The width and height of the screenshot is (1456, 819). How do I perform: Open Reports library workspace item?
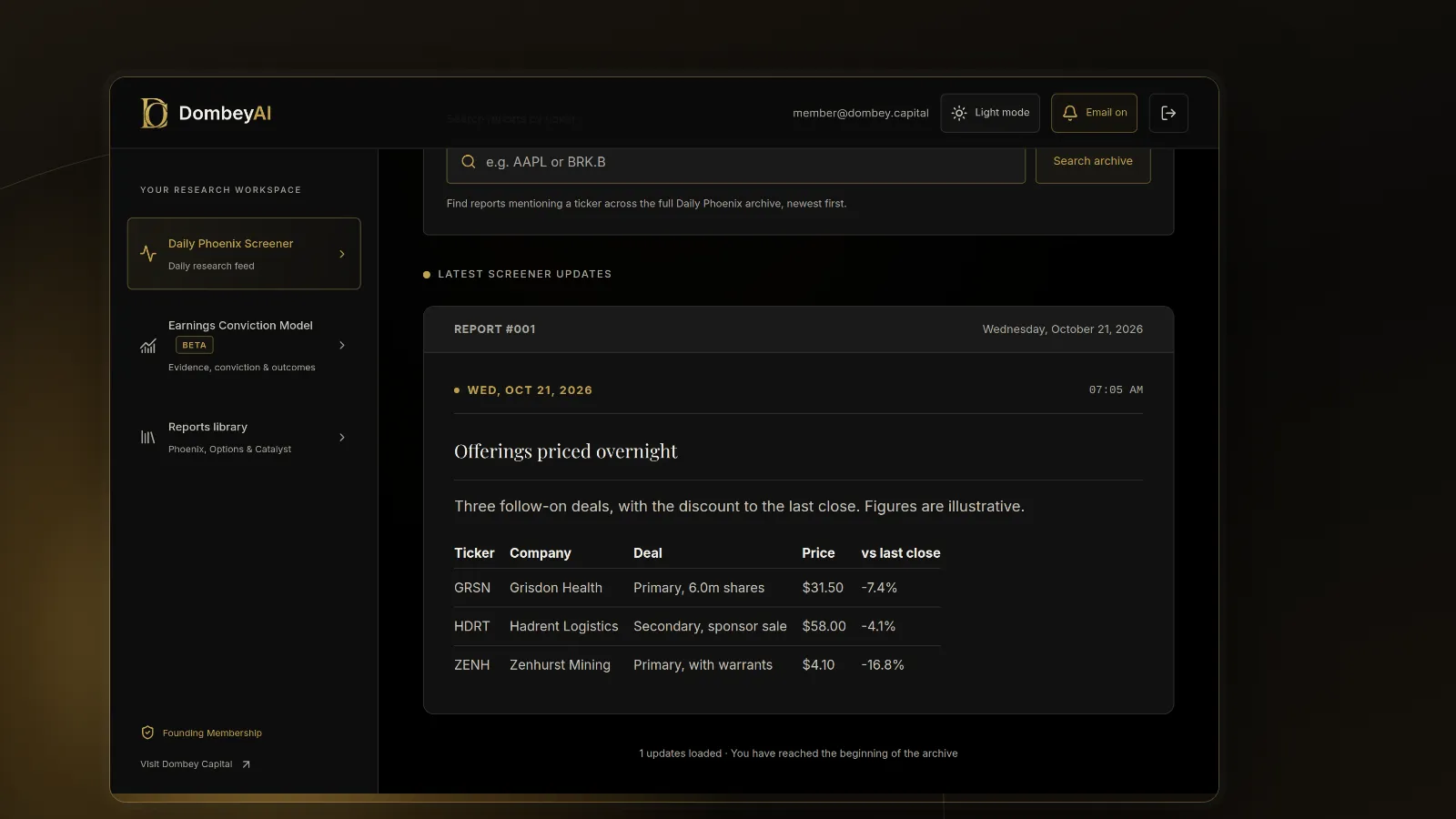click(244, 438)
